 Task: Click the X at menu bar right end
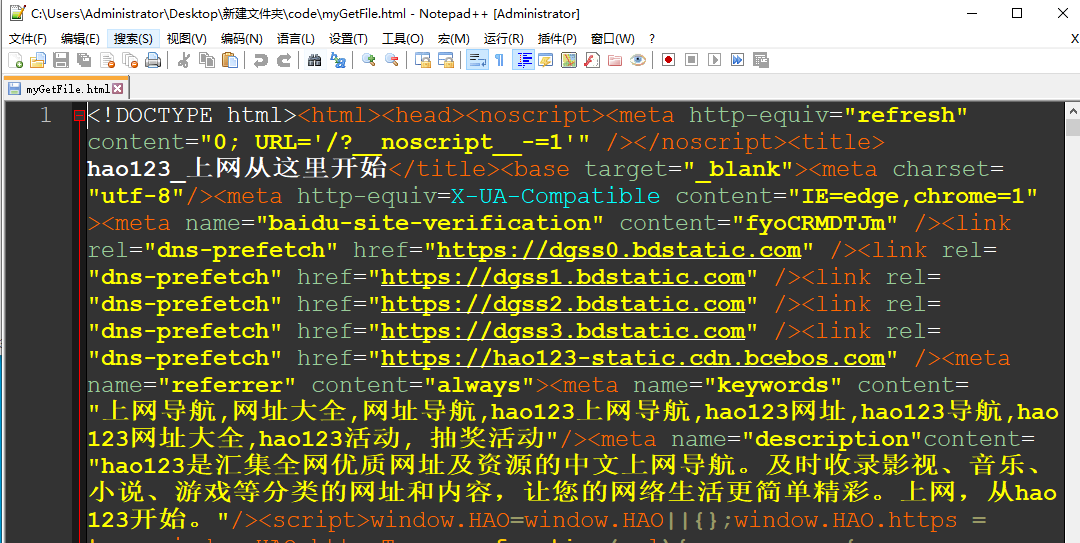[1074, 39]
